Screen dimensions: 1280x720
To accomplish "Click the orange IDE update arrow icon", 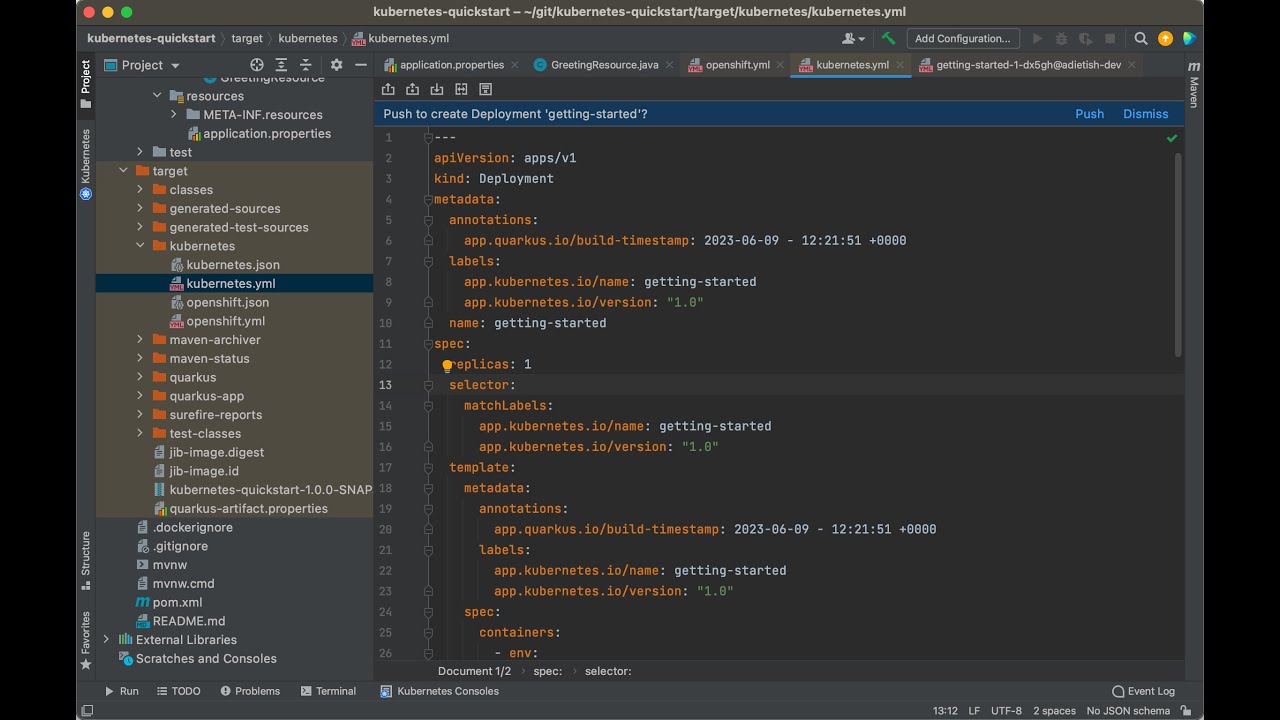I will point(1165,39).
